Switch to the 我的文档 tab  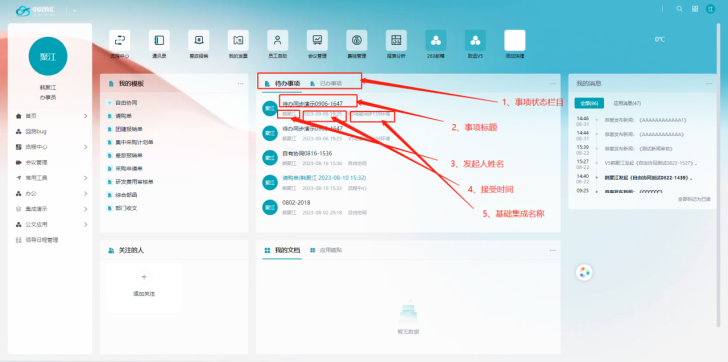pyautogui.click(x=282, y=250)
